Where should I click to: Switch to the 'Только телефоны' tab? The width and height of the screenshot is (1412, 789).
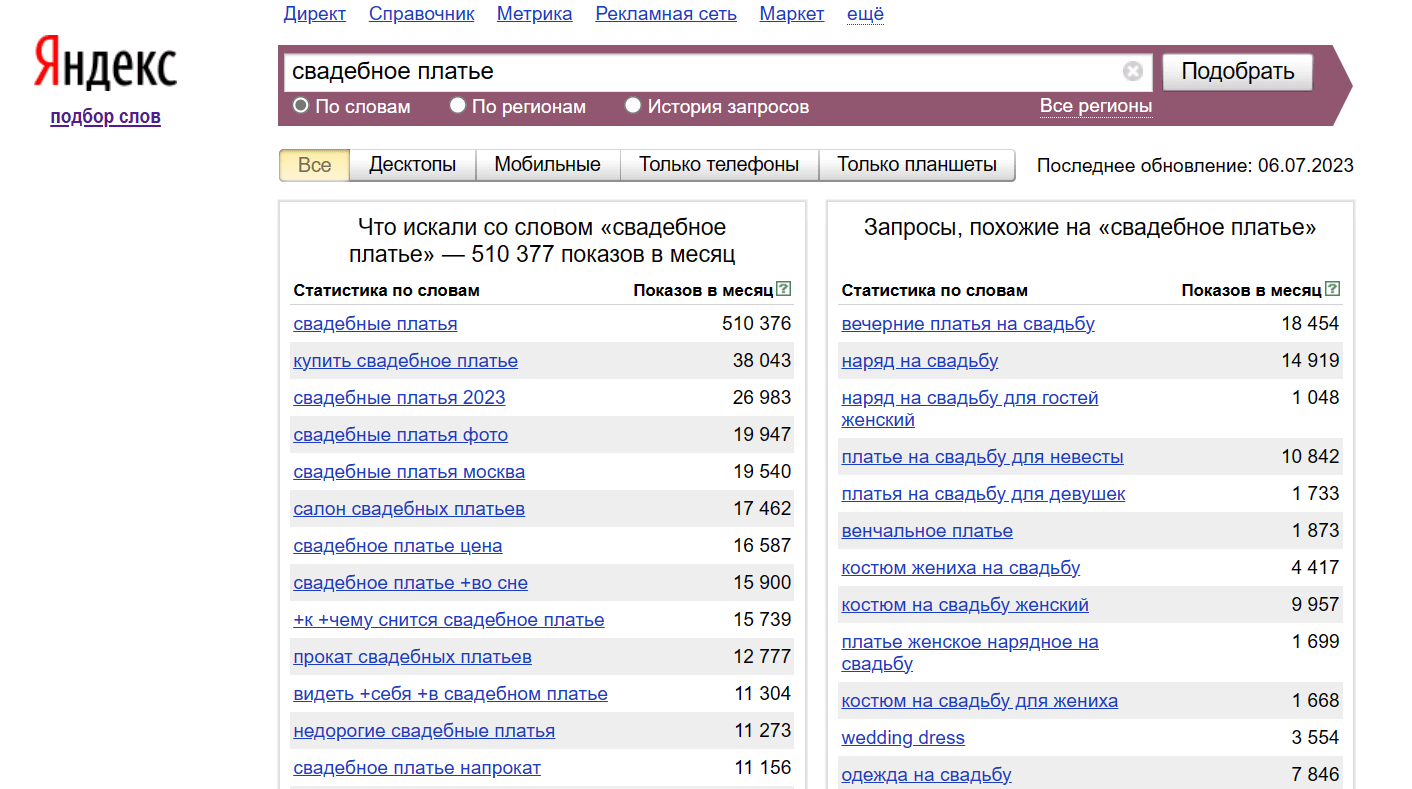click(x=719, y=165)
